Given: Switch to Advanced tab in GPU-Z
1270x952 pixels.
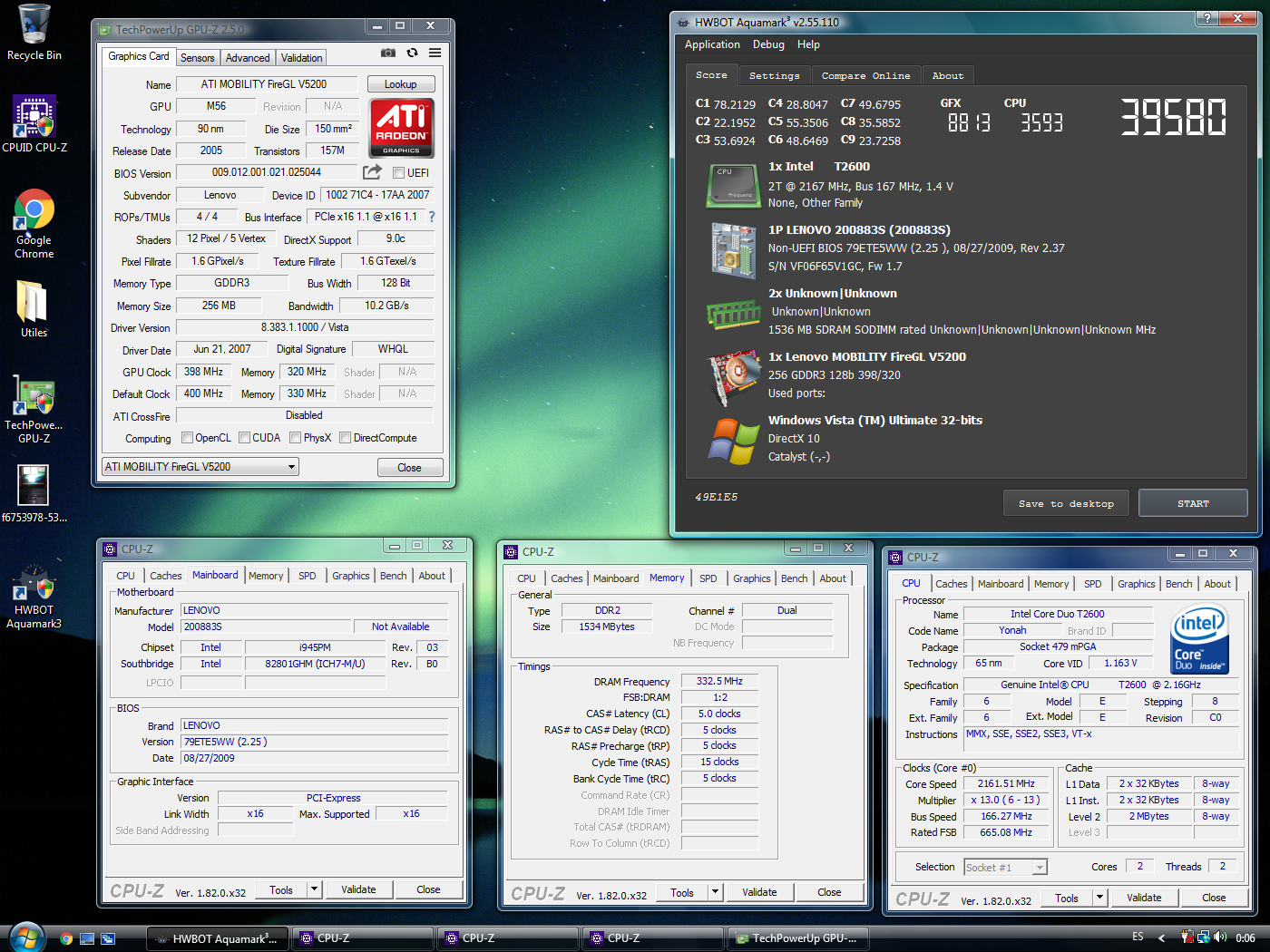Looking at the screenshot, I should [248, 58].
